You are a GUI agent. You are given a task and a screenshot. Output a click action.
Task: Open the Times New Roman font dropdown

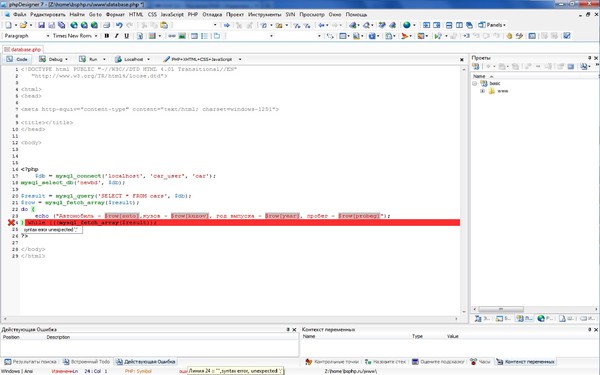[96, 36]
